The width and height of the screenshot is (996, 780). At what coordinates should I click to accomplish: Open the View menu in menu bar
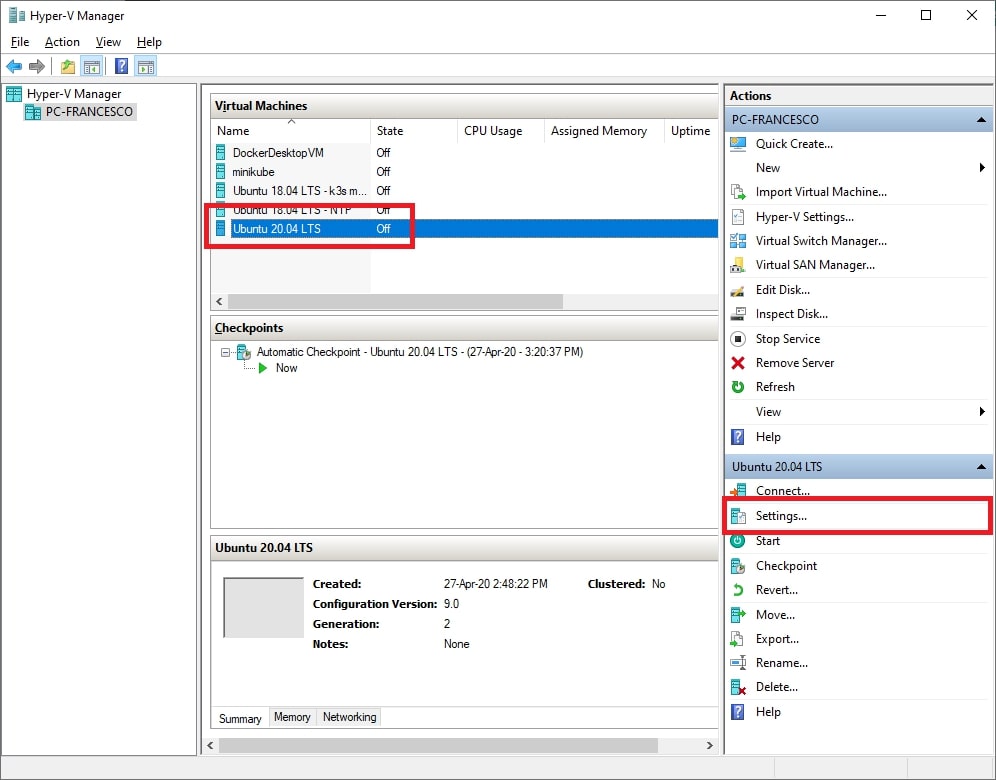(108, 42)
